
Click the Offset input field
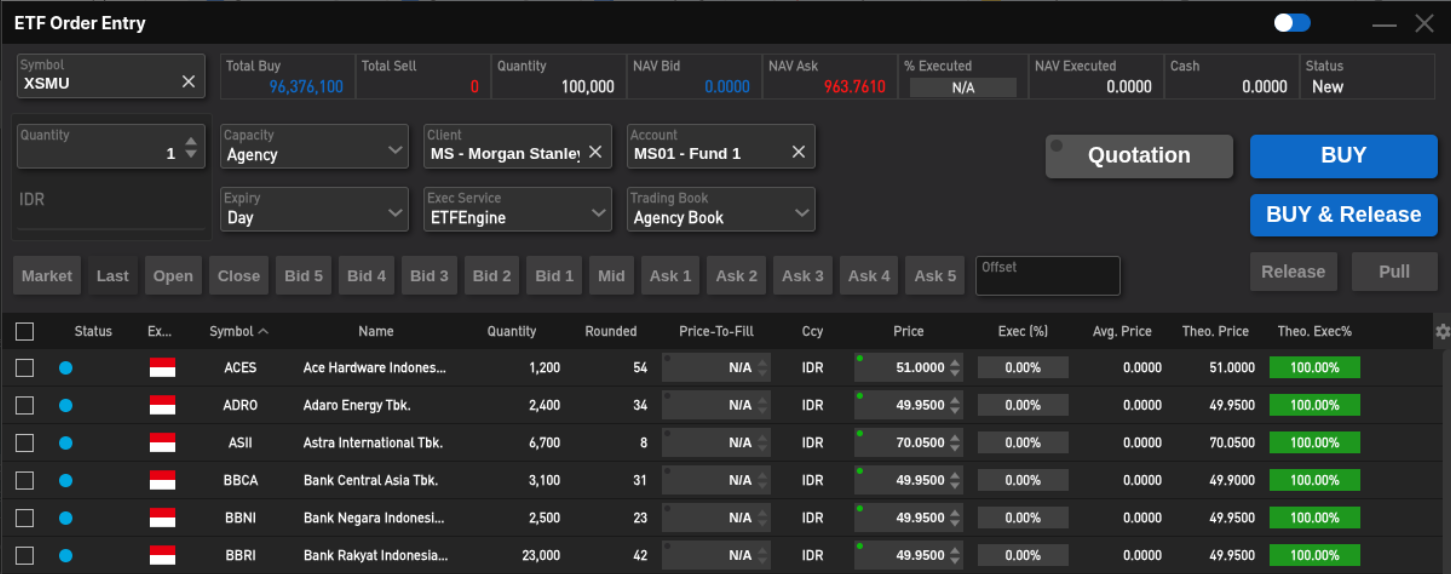click(1048, 276)
